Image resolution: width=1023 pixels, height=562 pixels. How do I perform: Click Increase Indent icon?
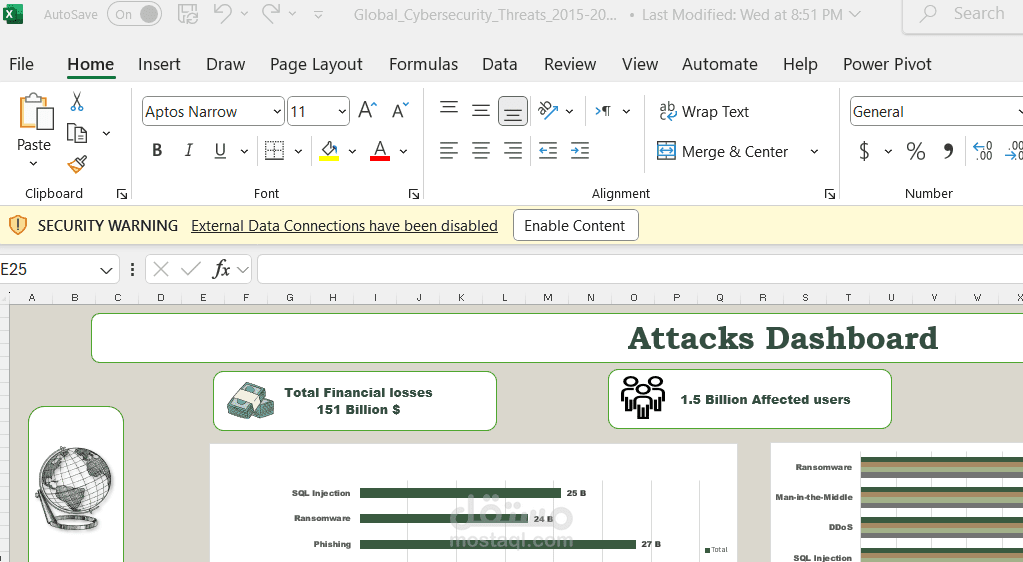point(580,151)
